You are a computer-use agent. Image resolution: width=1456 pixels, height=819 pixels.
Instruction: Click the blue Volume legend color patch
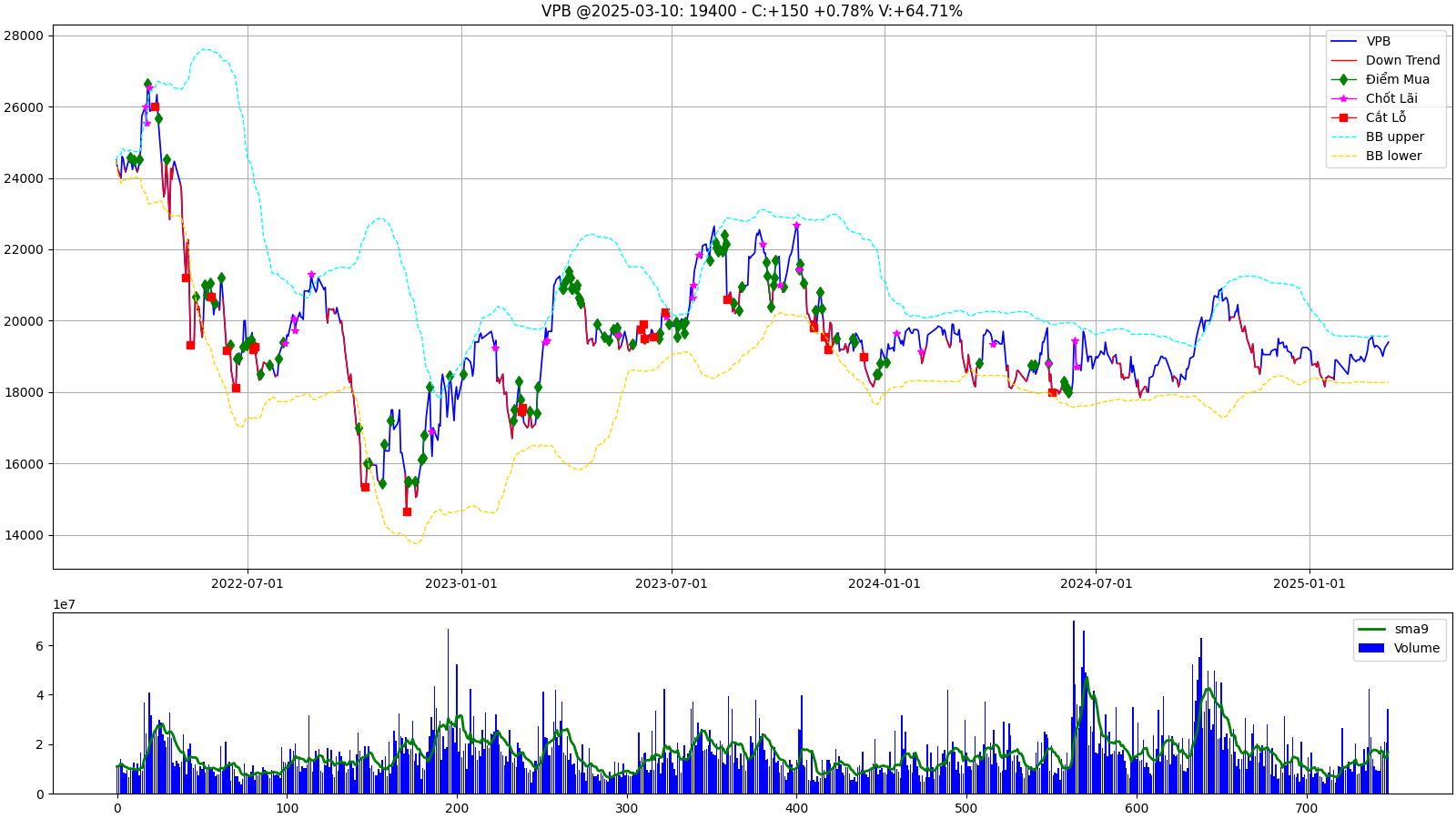click(1370, 648)
